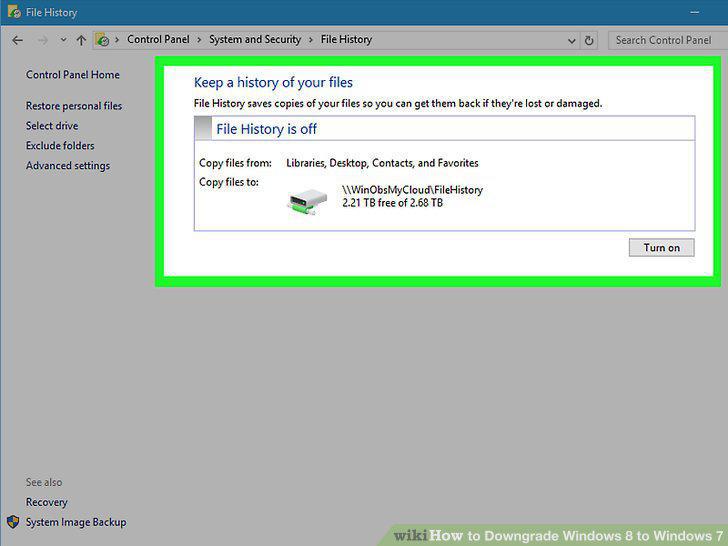The height and width of the screenshot is (546, 728).
Task: Click the network drive icon
Action: tap(307, 201)
